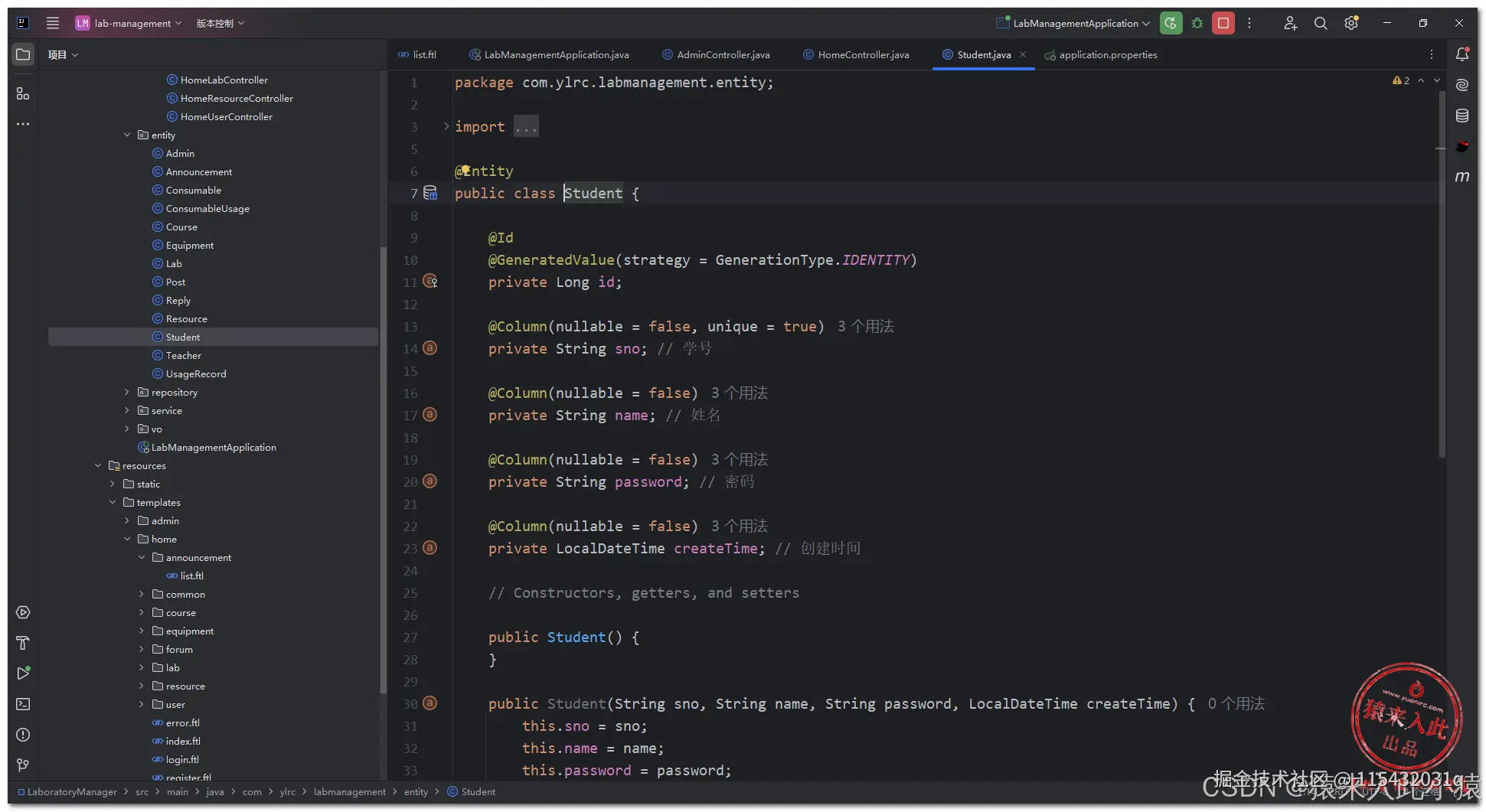Click the editor vertical scrollbar

coord(1442,276)
